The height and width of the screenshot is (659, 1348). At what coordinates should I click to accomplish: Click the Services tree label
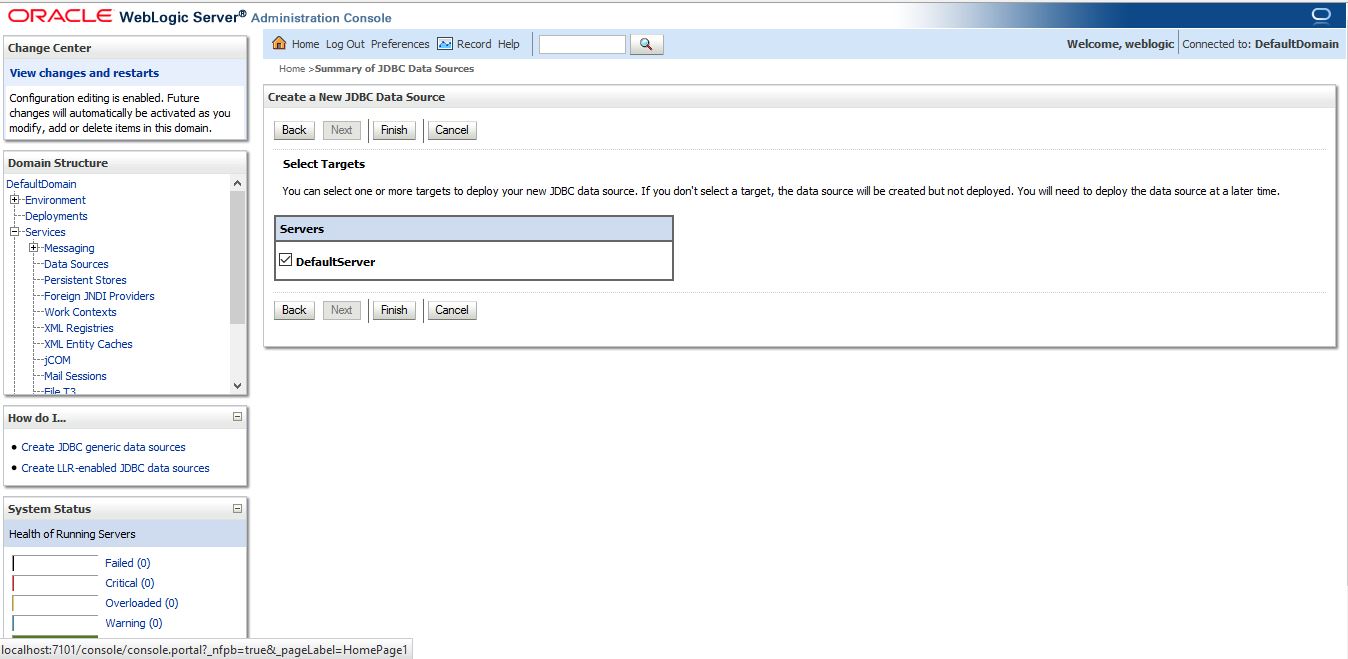(45, 232)
